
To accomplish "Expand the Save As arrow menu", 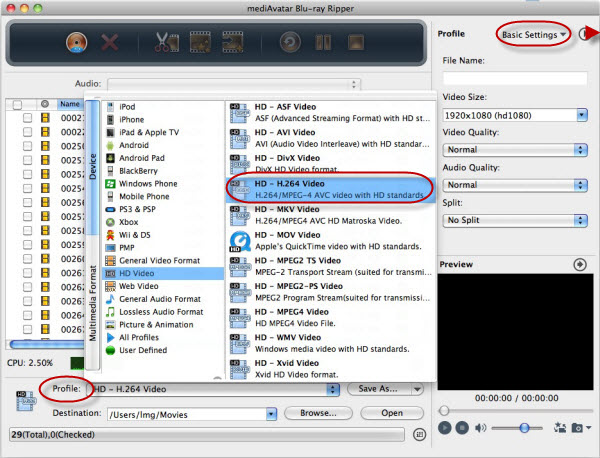I will click(x=417, y=389).
